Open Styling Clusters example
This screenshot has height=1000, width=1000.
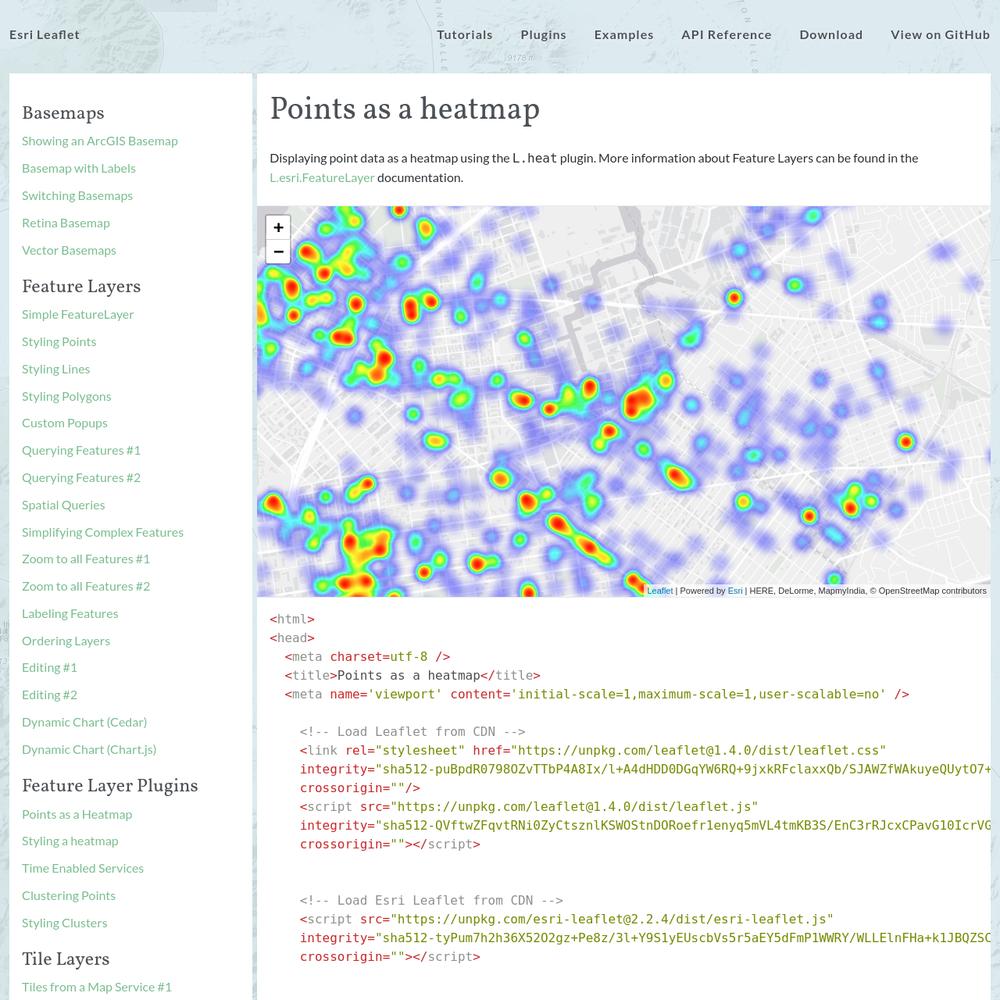[x=64, y=924]
